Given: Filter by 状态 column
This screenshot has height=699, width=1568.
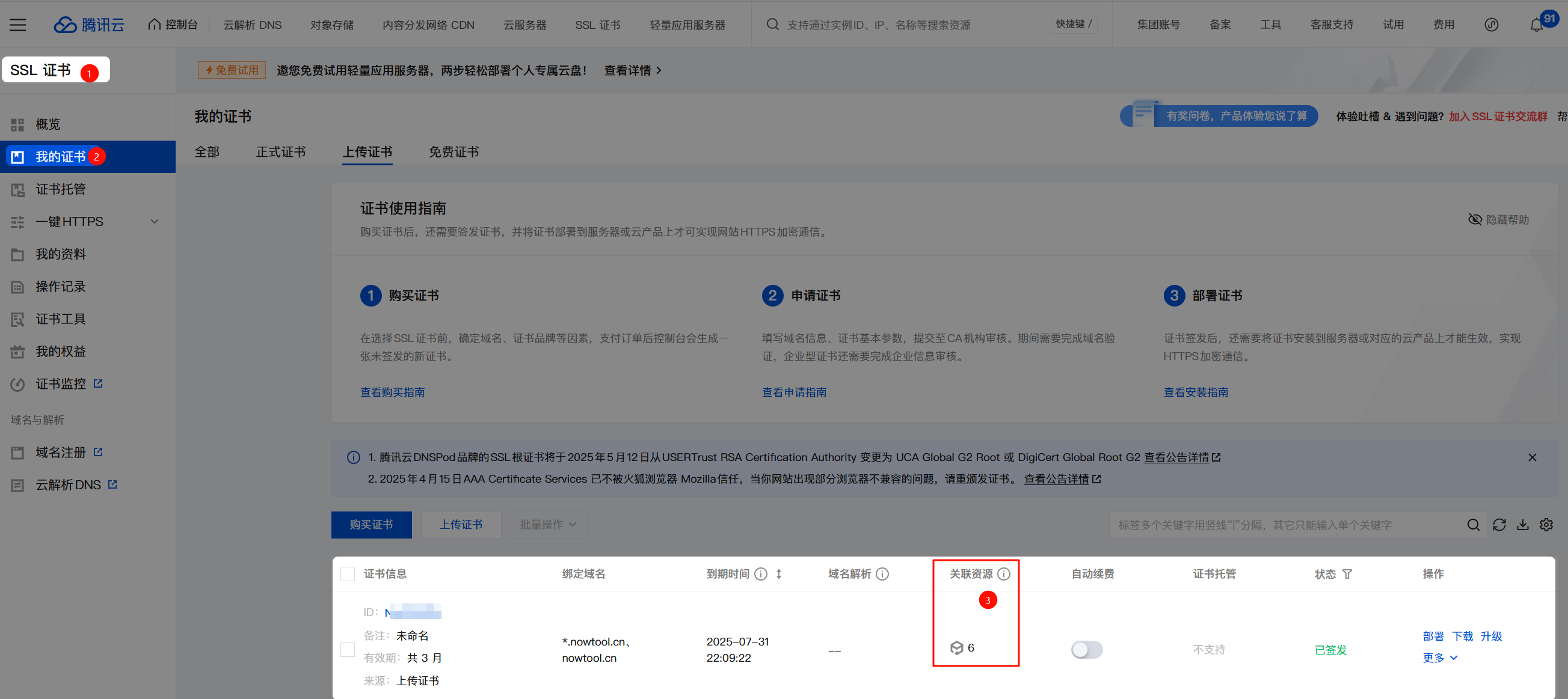Looking at the screenshot, I should [1347, 573].
